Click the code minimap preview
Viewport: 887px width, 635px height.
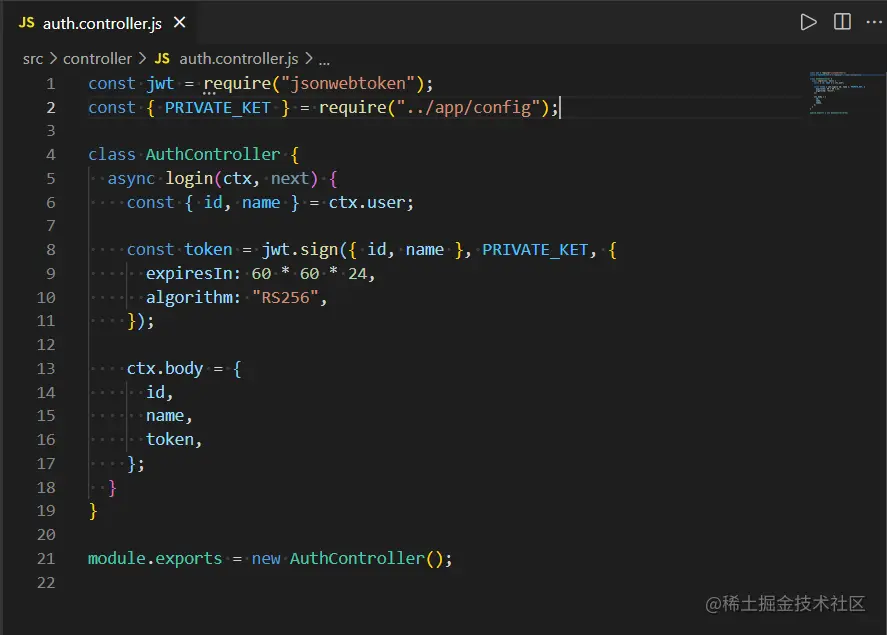[x=837, y=93]
